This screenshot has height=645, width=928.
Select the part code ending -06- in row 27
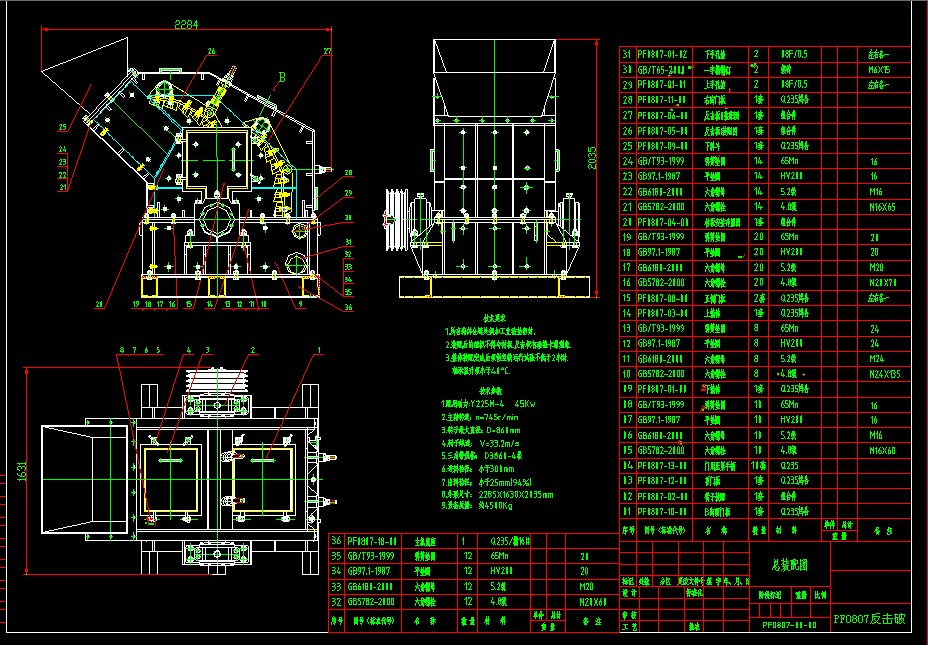coord(662,115)
